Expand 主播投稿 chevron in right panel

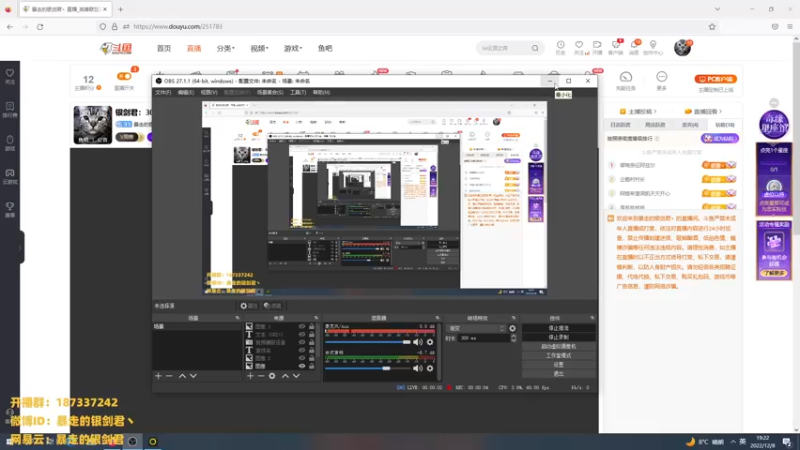[655, 111]
